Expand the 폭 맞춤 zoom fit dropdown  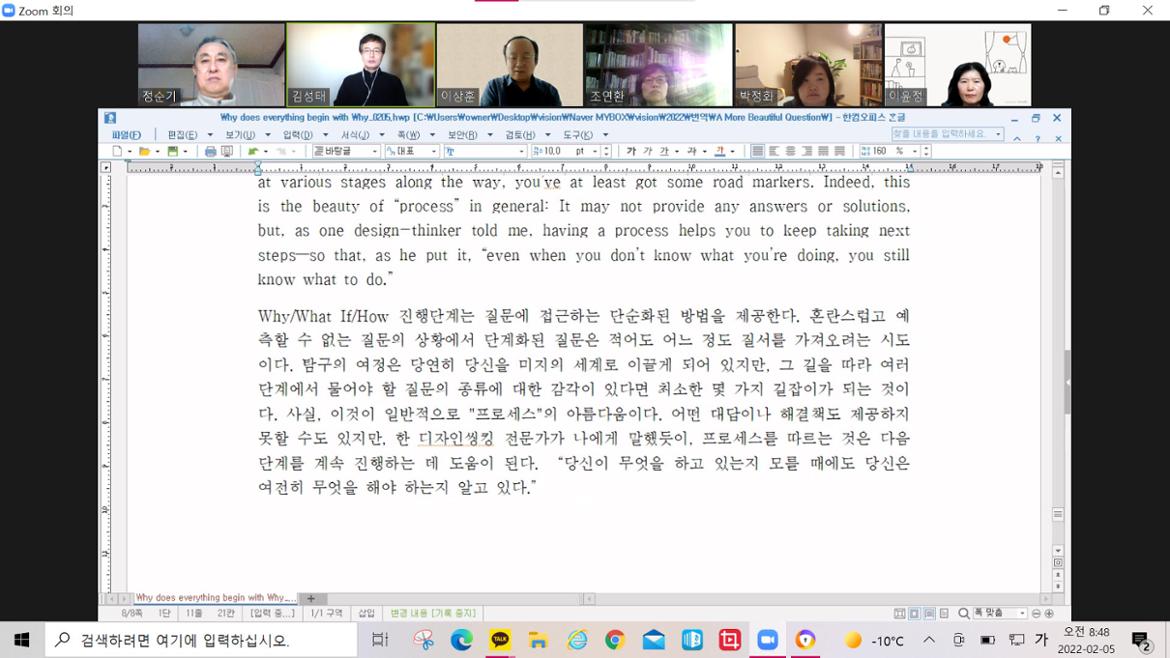click(x=1022, y=613)
